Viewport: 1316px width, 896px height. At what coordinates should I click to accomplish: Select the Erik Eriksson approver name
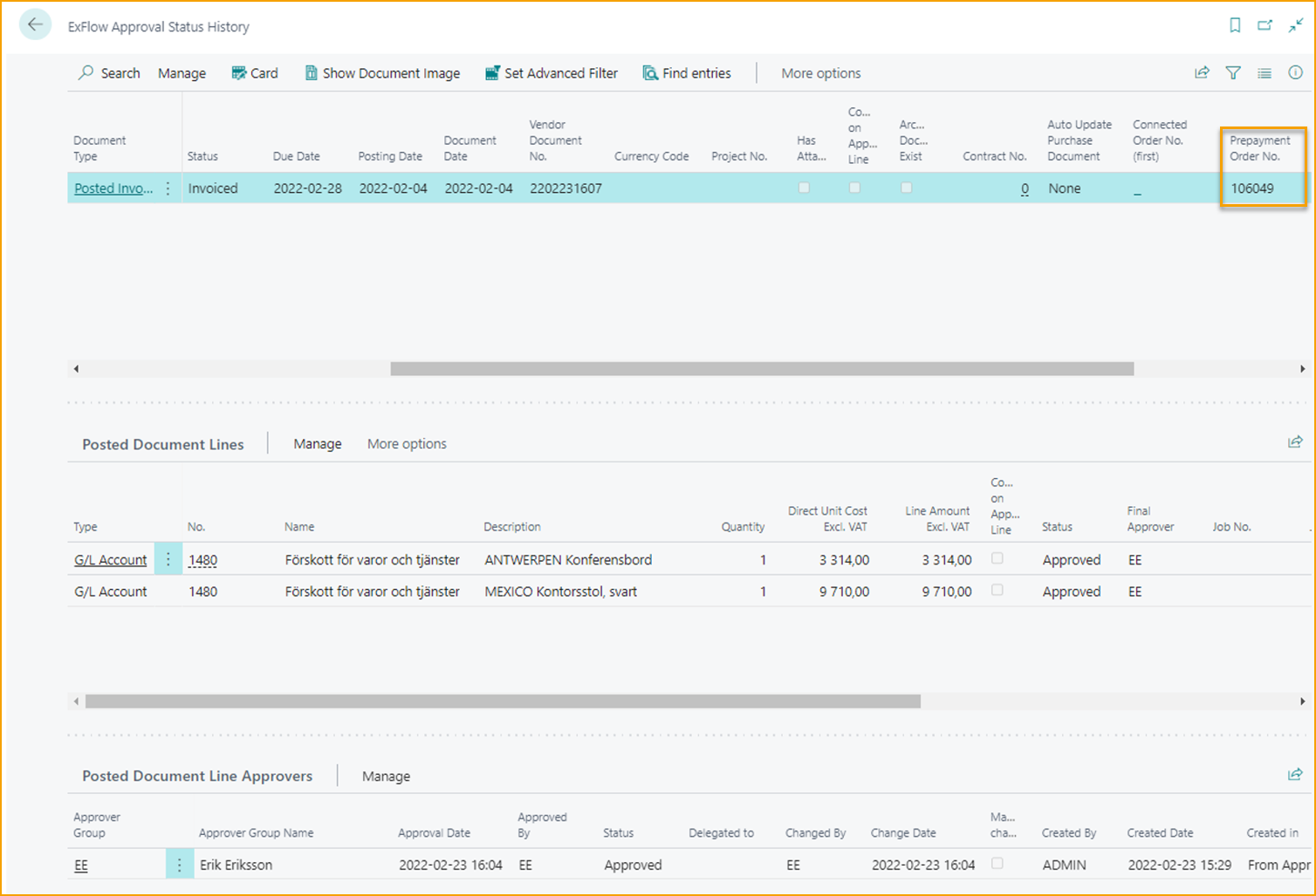pyautogui.click(x=236, y=865)
